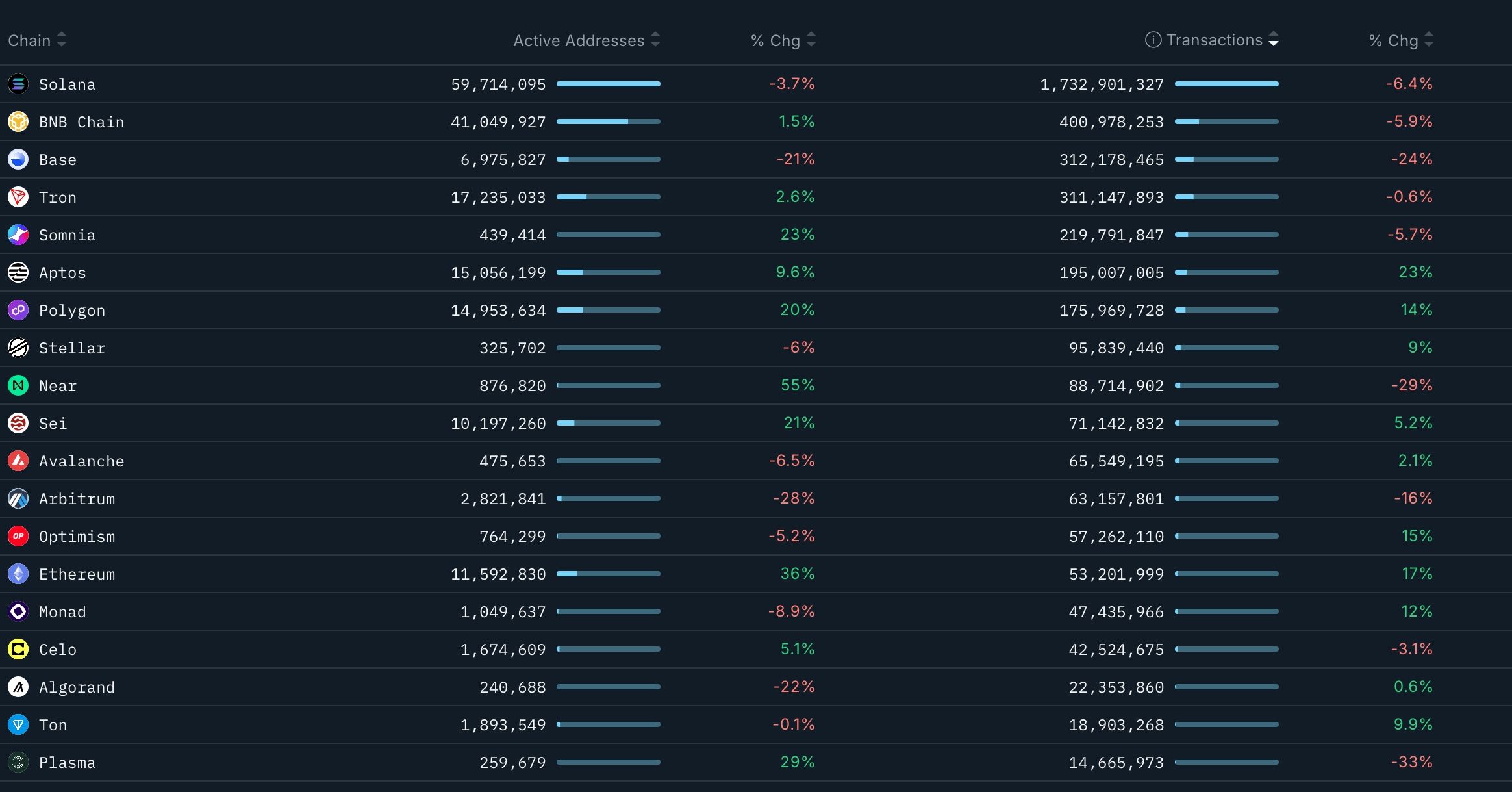Sort the table by Chain column
Viewport: 1512px width, 792px height.
pos(60,40)
